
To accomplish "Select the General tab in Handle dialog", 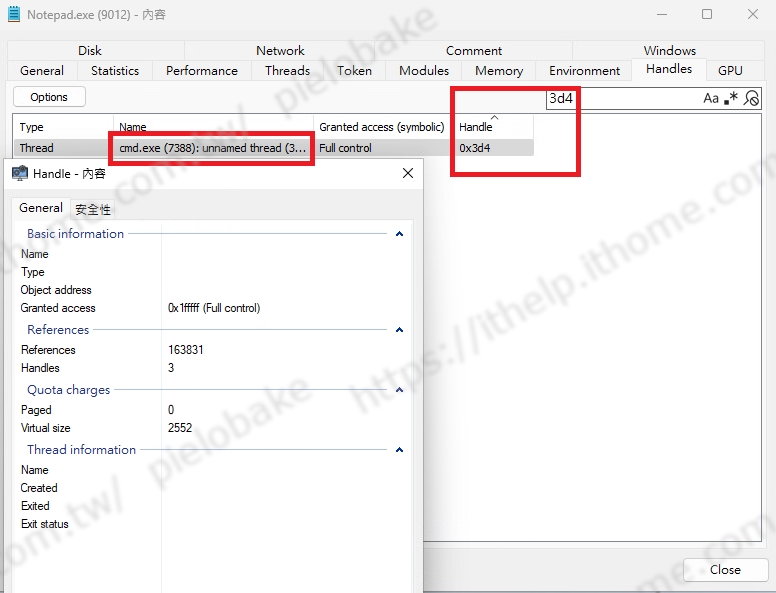I will coord(41,208).
